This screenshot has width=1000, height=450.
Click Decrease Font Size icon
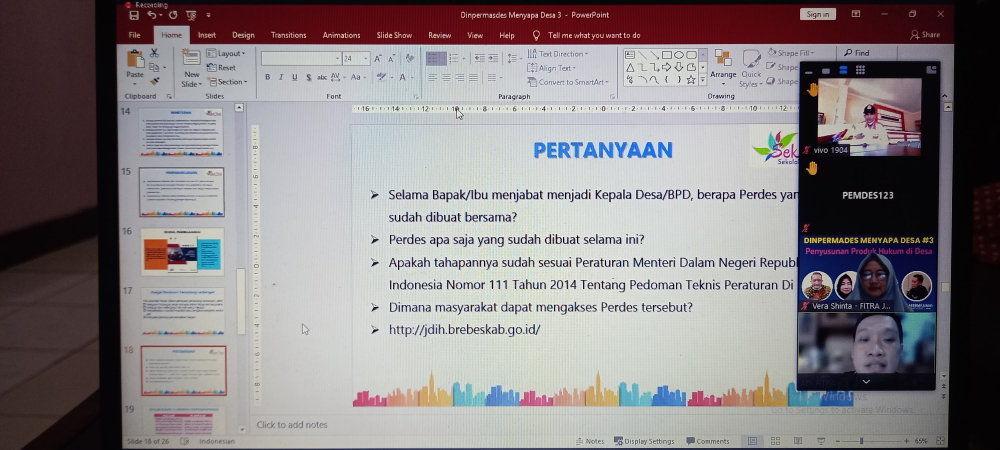pyautogui.click(x=390, y=59)
